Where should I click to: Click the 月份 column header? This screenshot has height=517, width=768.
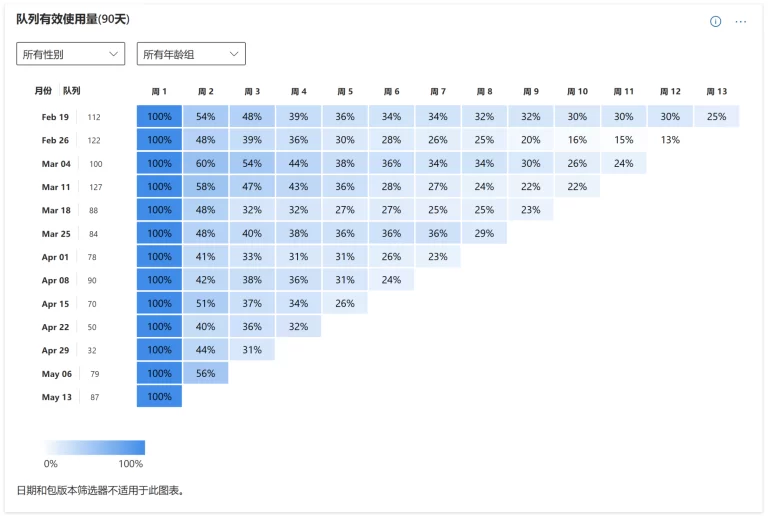coord(43,91)
